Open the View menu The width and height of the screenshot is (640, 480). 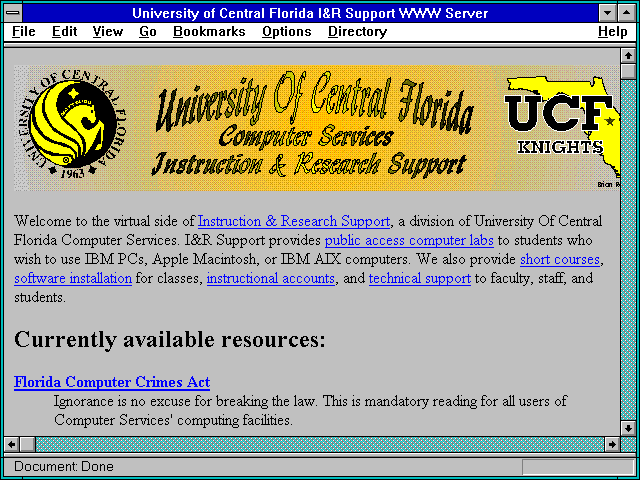pos(107,32)
